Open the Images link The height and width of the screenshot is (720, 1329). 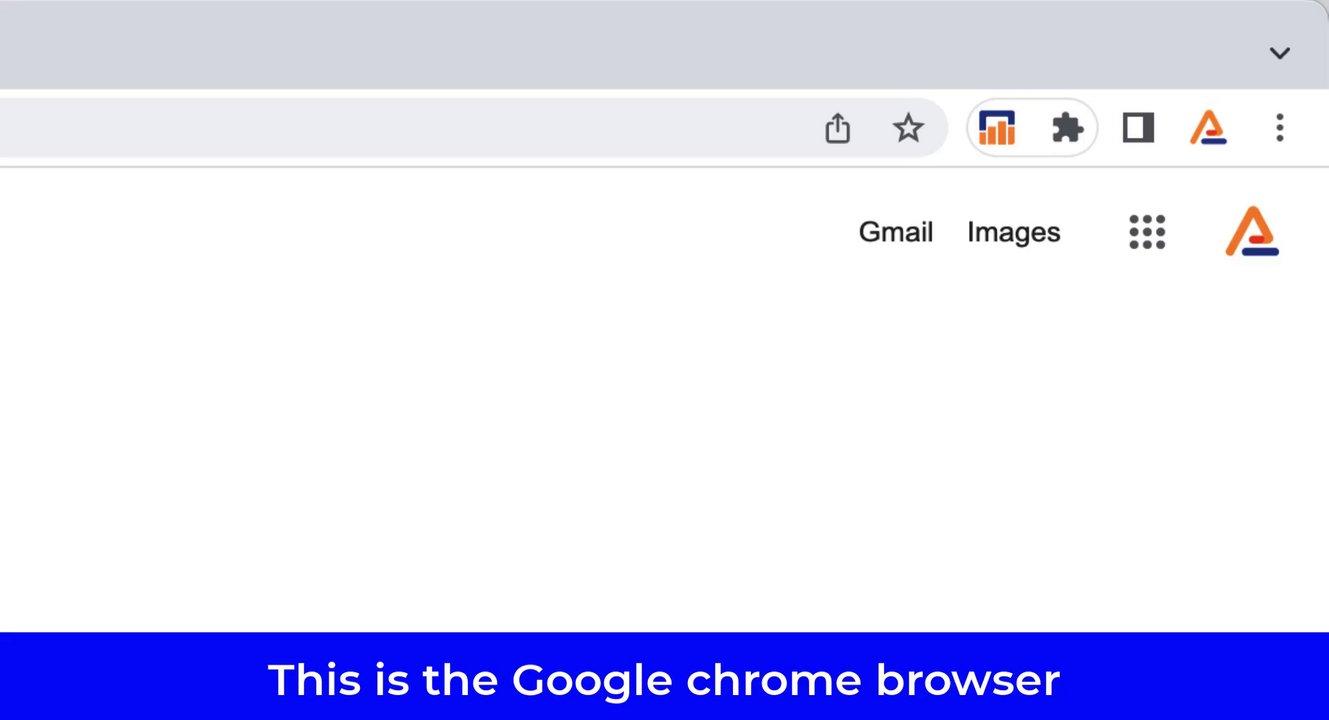[1014, 232]
